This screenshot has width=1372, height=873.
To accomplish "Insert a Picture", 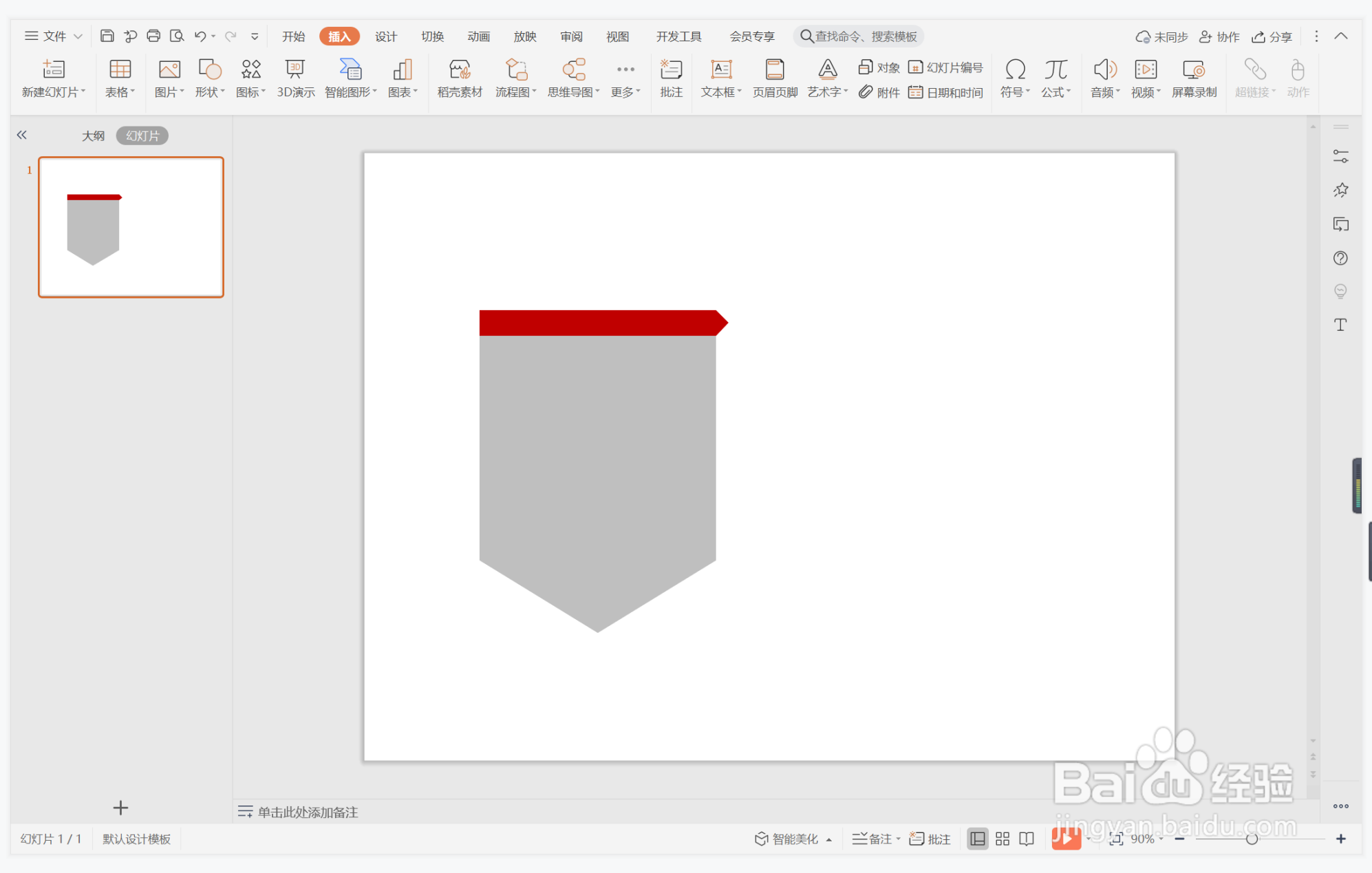I will 169,78.
